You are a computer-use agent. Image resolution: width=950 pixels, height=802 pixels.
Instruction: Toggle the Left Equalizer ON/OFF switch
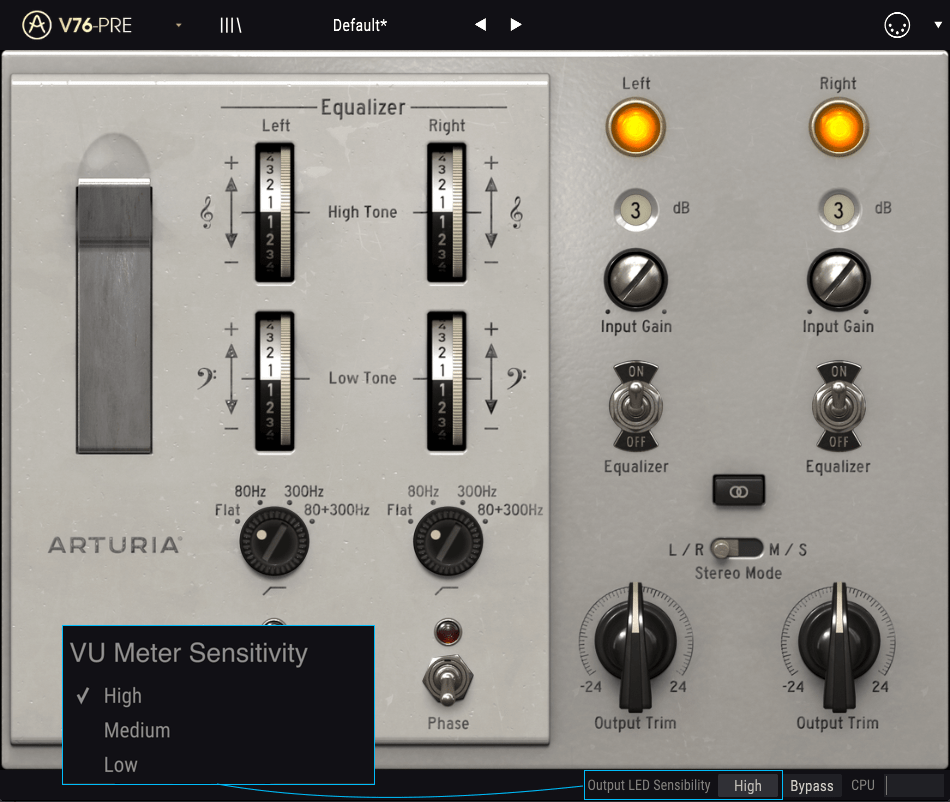point(636,406)
